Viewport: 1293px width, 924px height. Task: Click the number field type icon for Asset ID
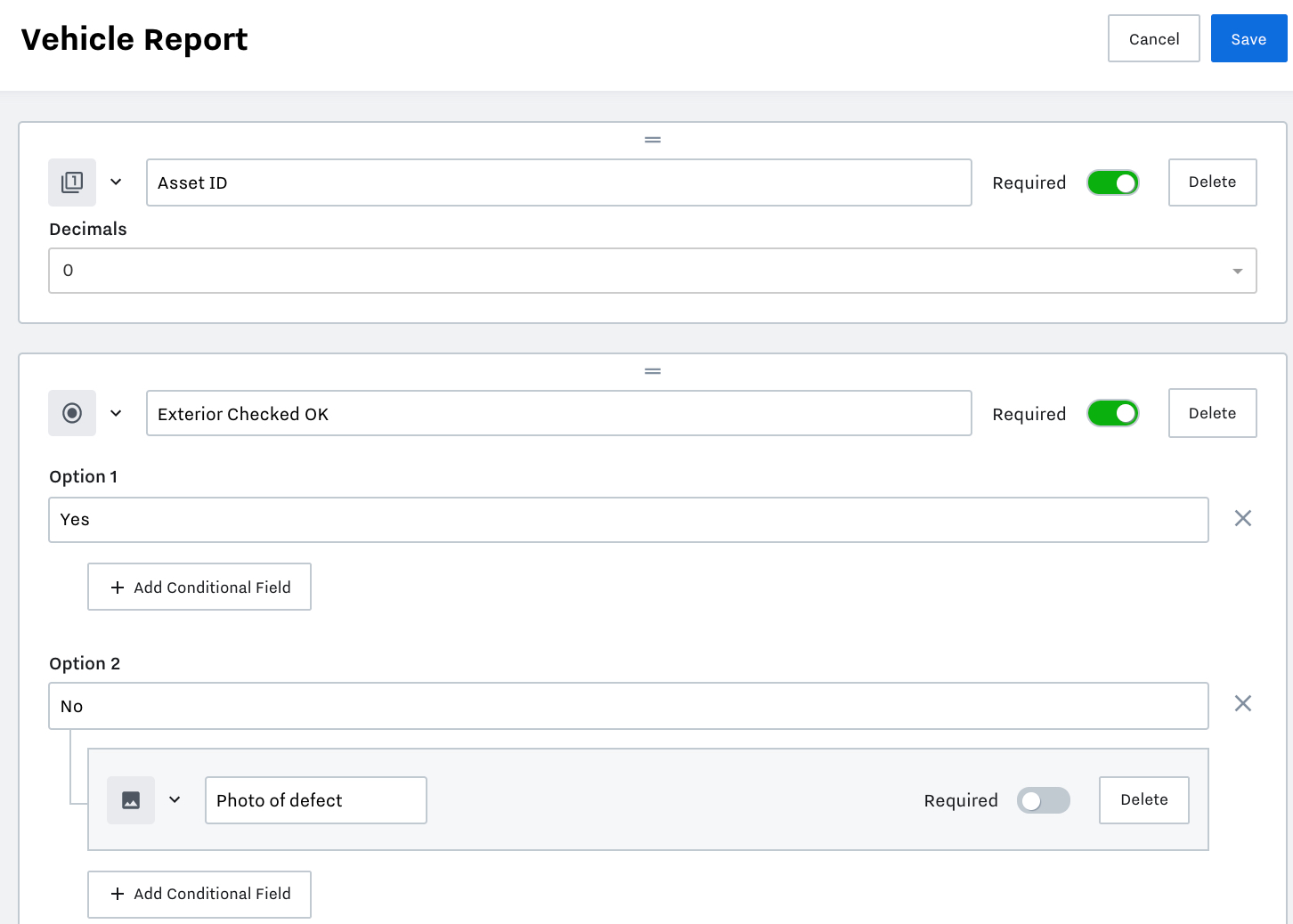point(72,182)
